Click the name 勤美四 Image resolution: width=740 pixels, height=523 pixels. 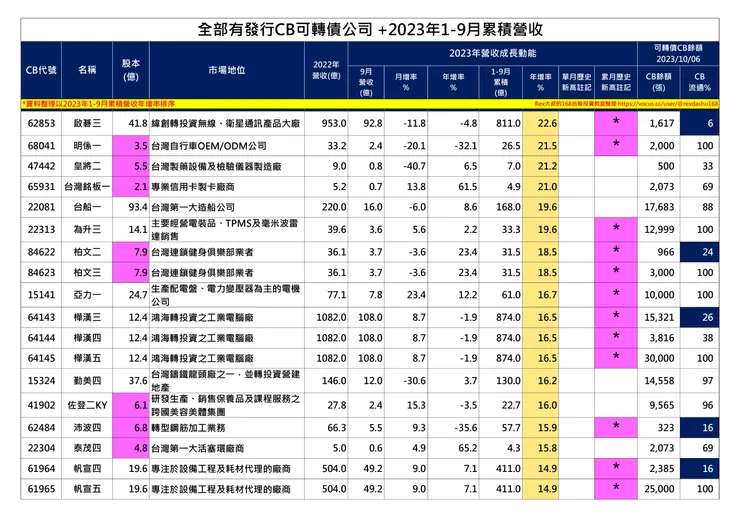point(87,381)
